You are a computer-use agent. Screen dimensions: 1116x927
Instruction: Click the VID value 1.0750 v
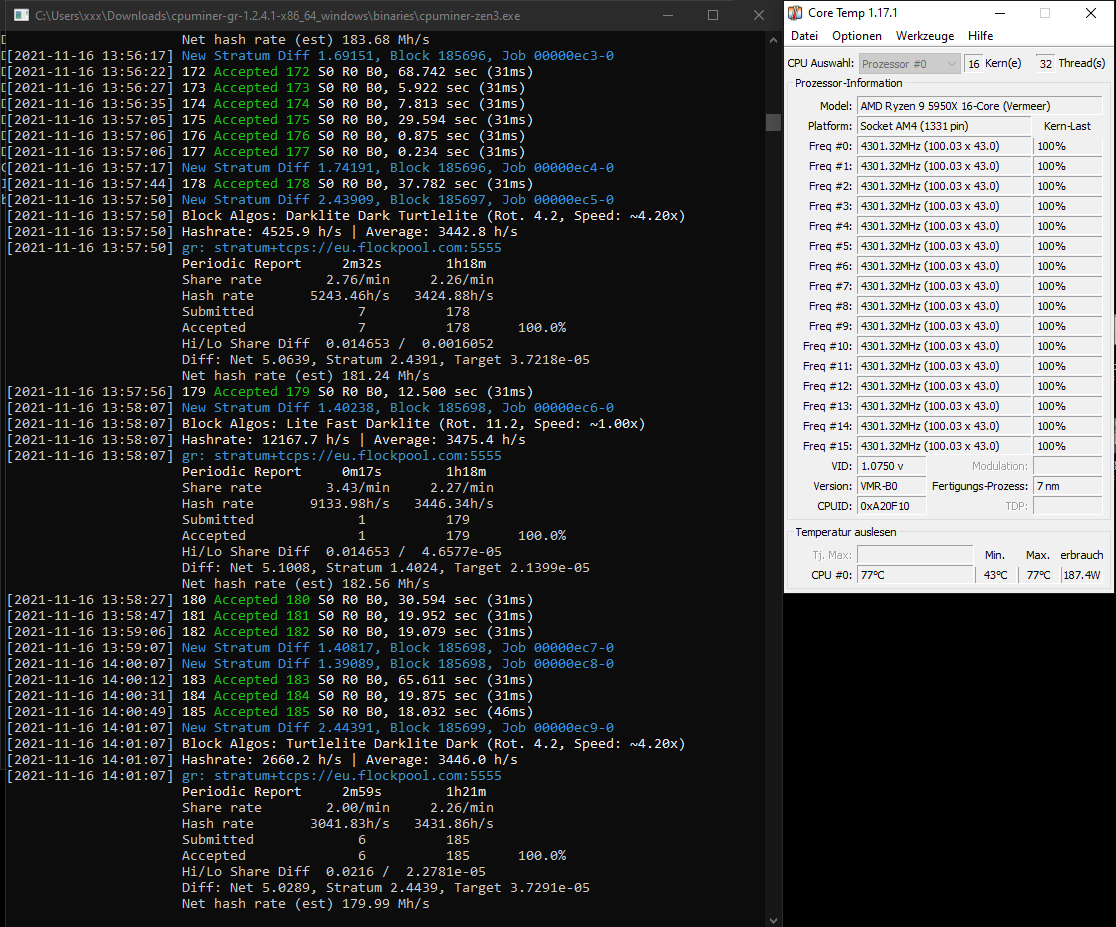891,466
